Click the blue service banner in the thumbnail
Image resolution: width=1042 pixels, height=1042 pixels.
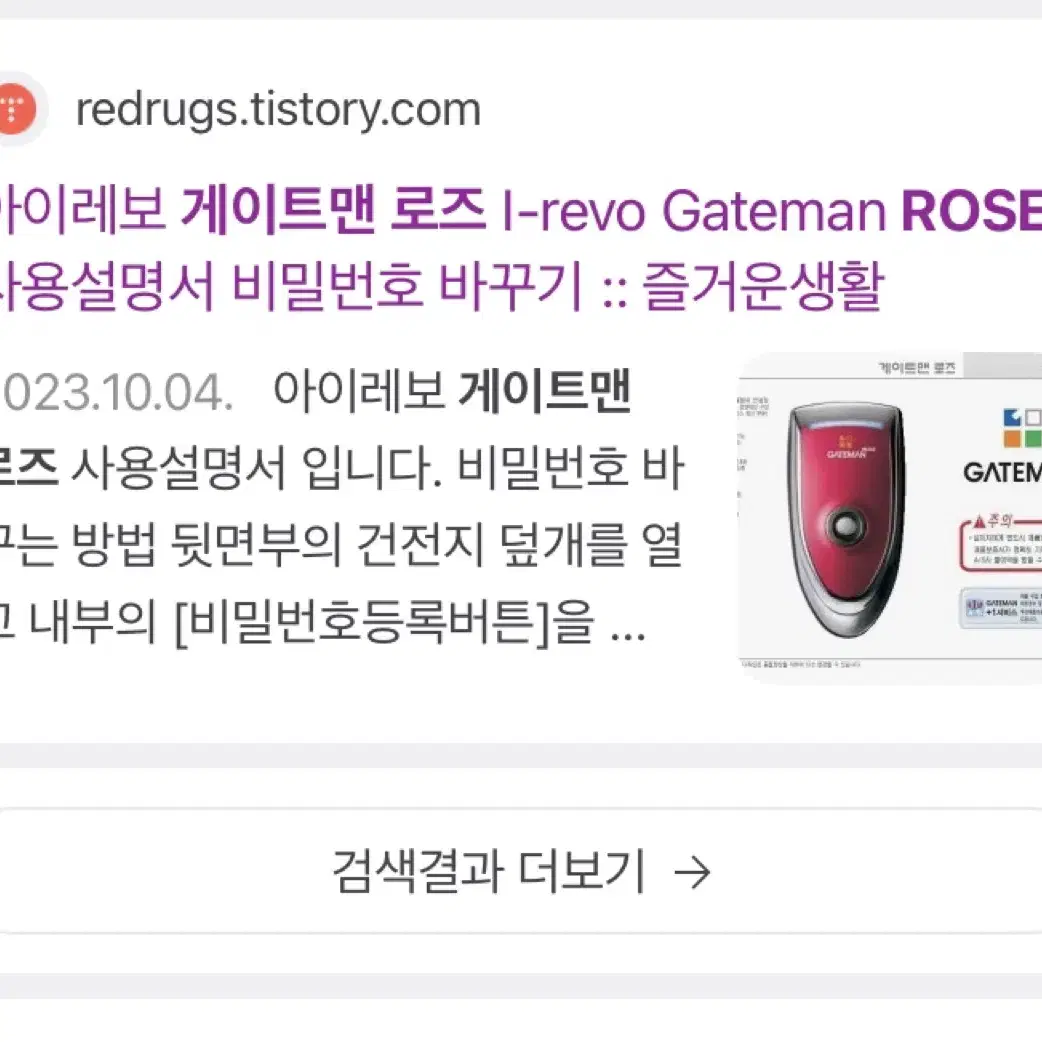point(1001,608)
